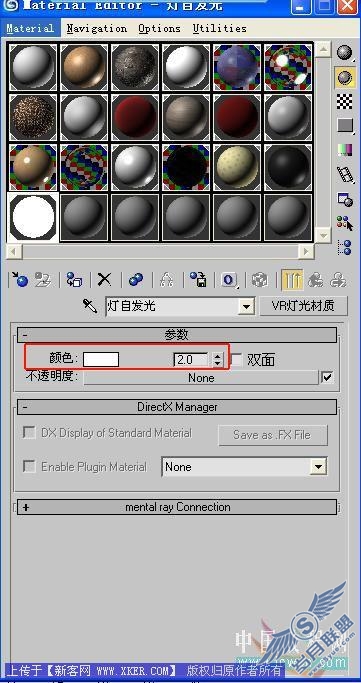Click the white 颜色 swatch
Viewport: 361px width, 683px height.
[x=101, y=359]
